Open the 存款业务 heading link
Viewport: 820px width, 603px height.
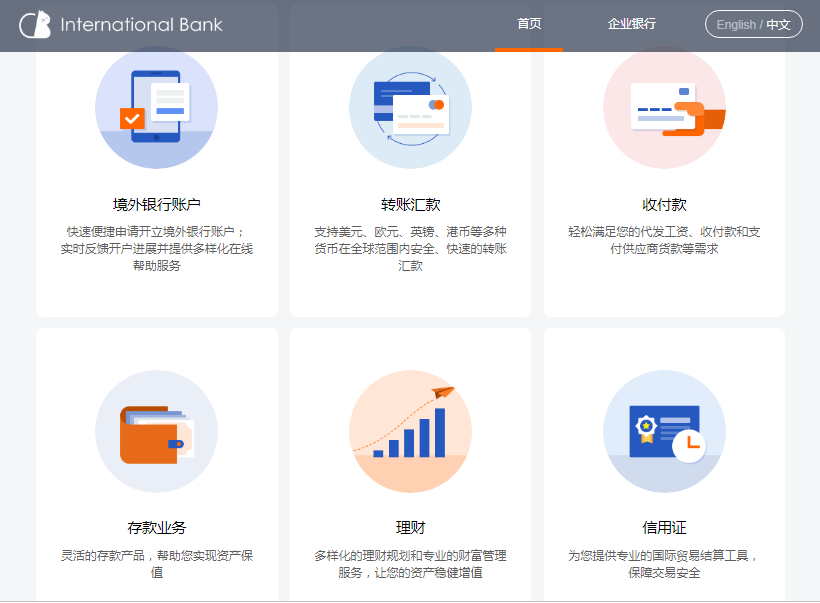click(x=156, y=528)
